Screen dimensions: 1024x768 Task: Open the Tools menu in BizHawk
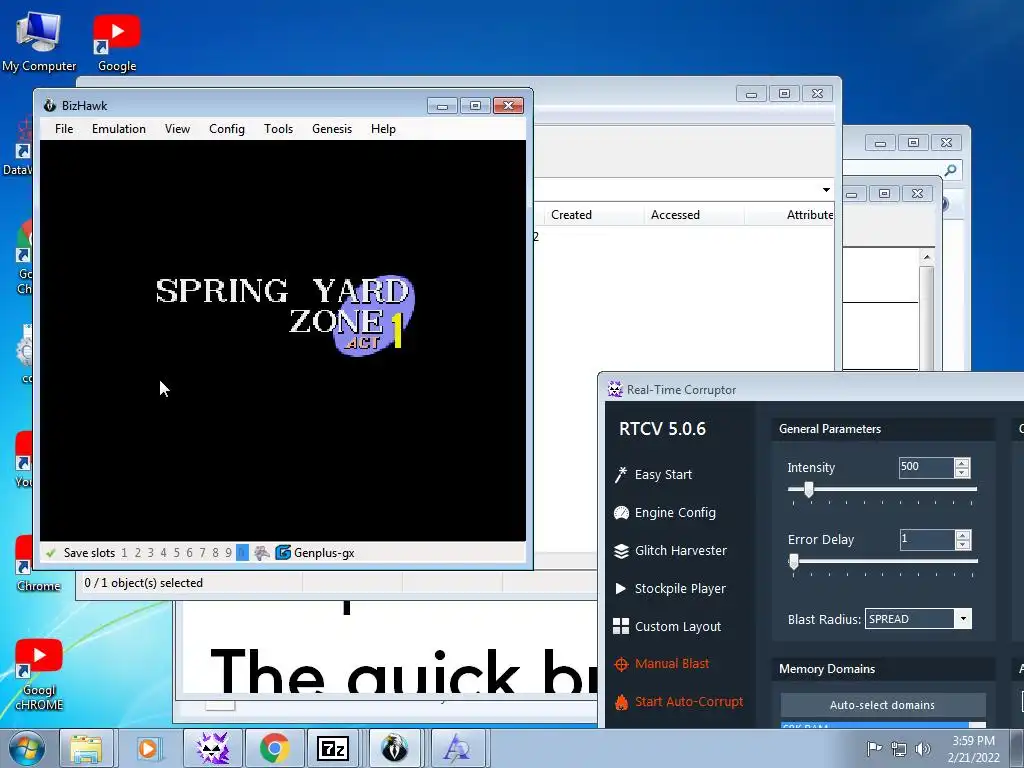(278, 129)
